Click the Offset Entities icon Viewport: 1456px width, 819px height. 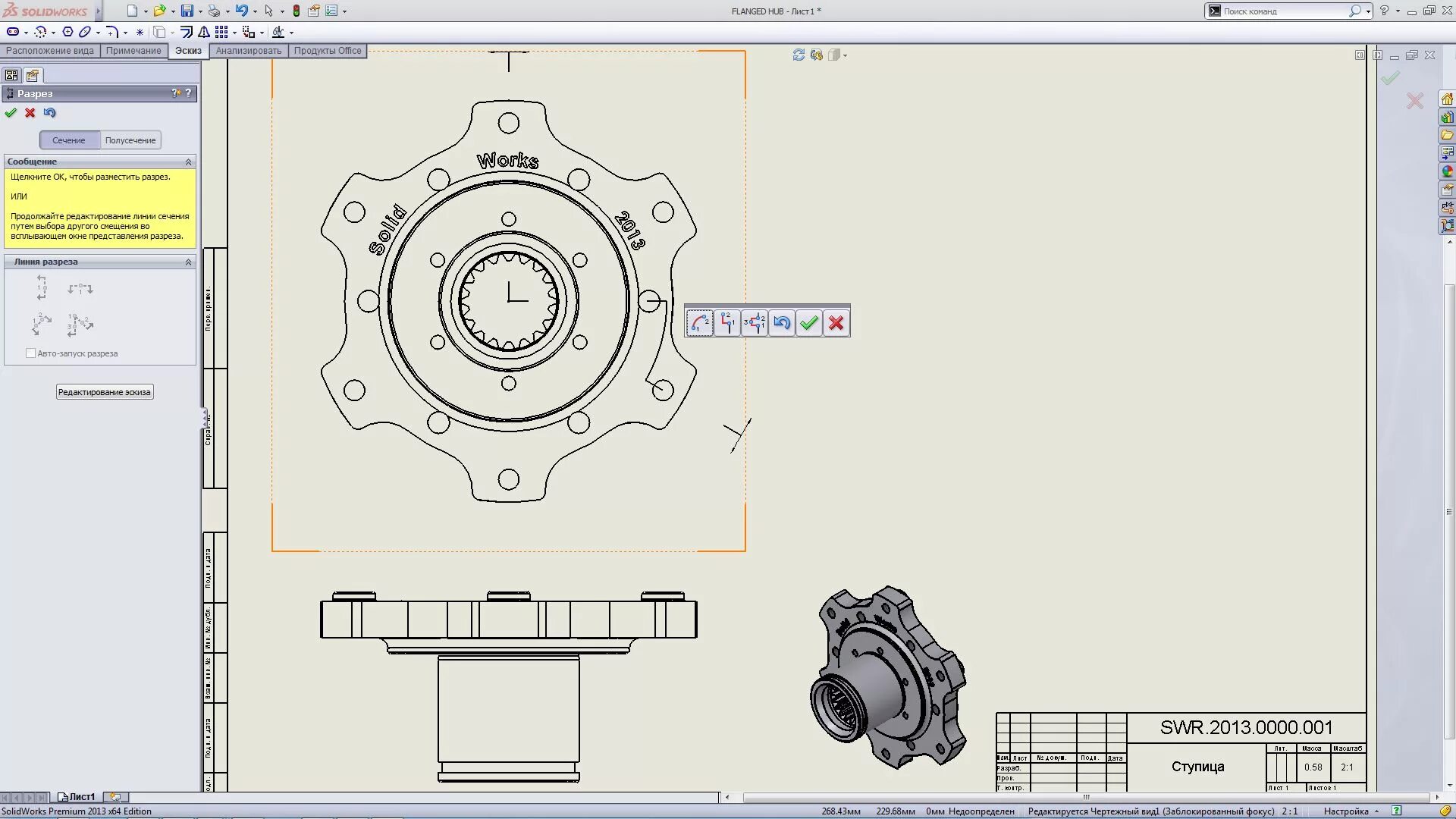(186, 32)
